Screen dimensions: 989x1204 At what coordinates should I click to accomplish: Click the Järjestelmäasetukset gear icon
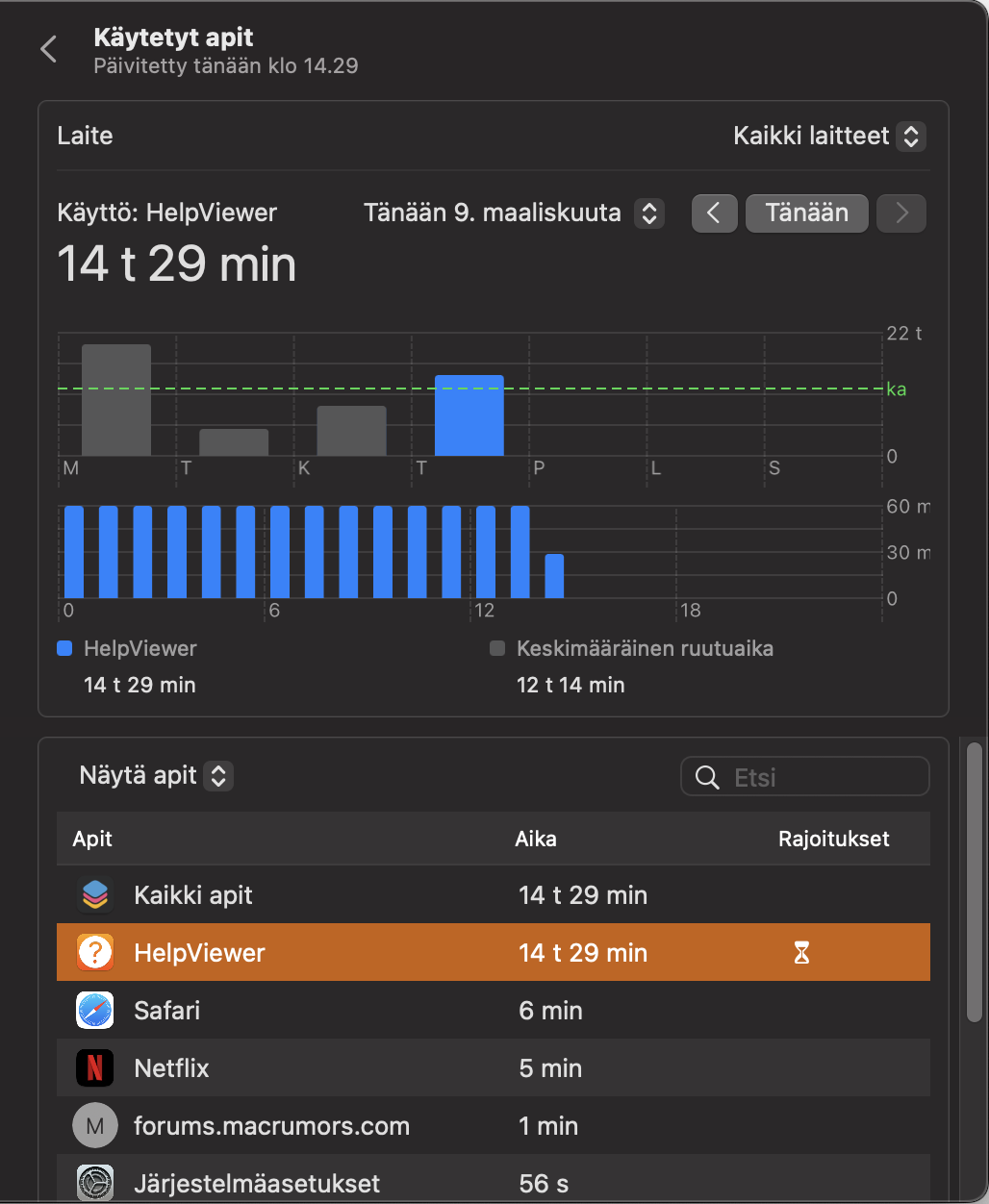click(x=94, y=1183)
